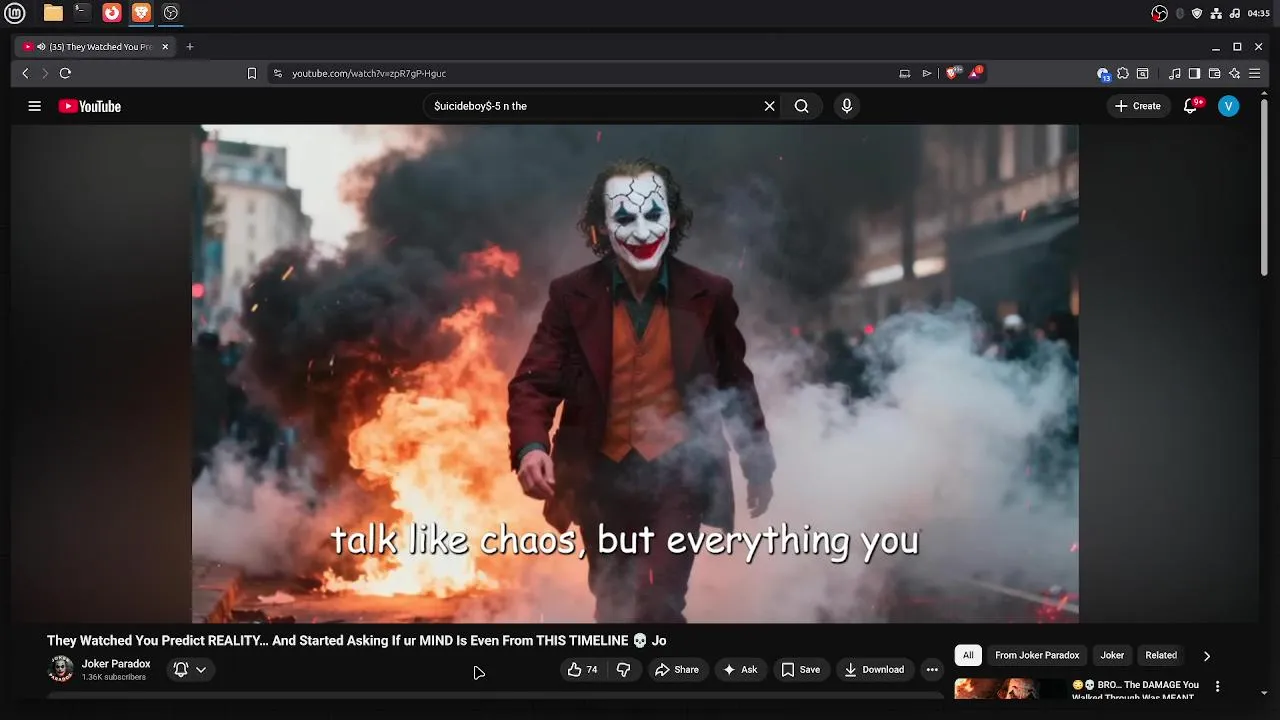
Task: Select the They Watched You browser tab
Action: click(x=96, y=47)
